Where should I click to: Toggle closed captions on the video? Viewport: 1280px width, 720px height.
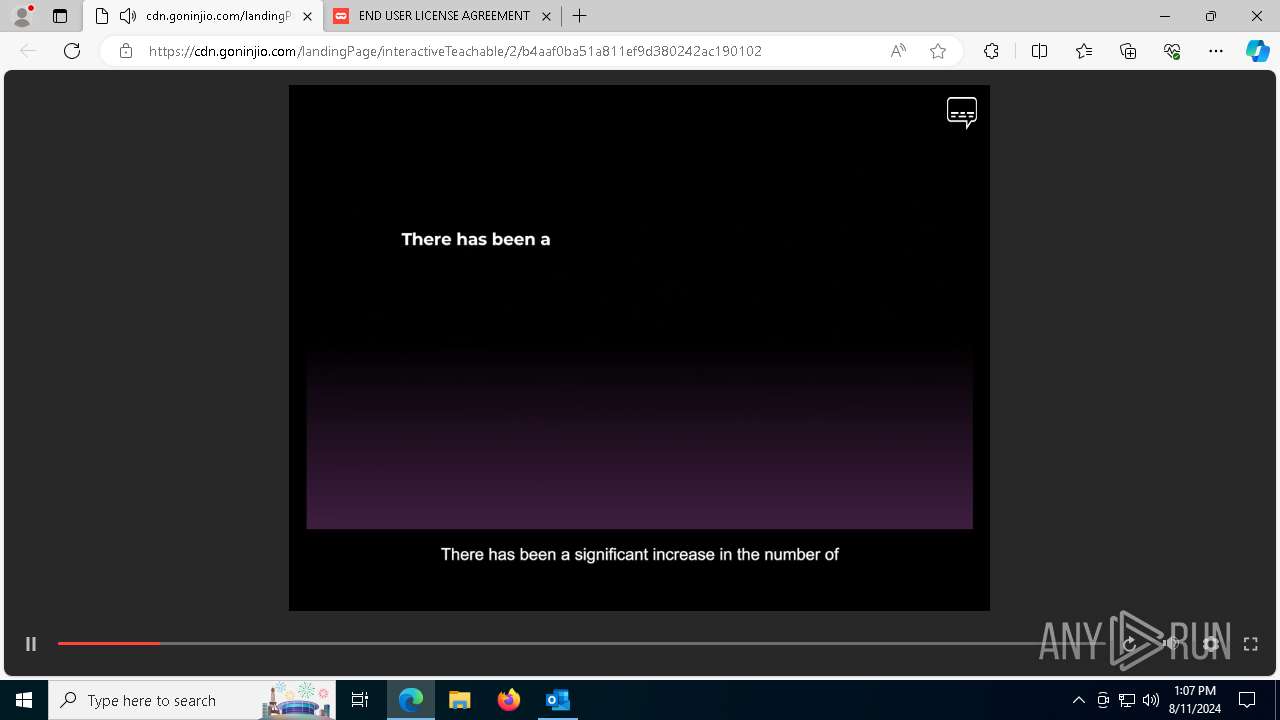tap(962, 113)
